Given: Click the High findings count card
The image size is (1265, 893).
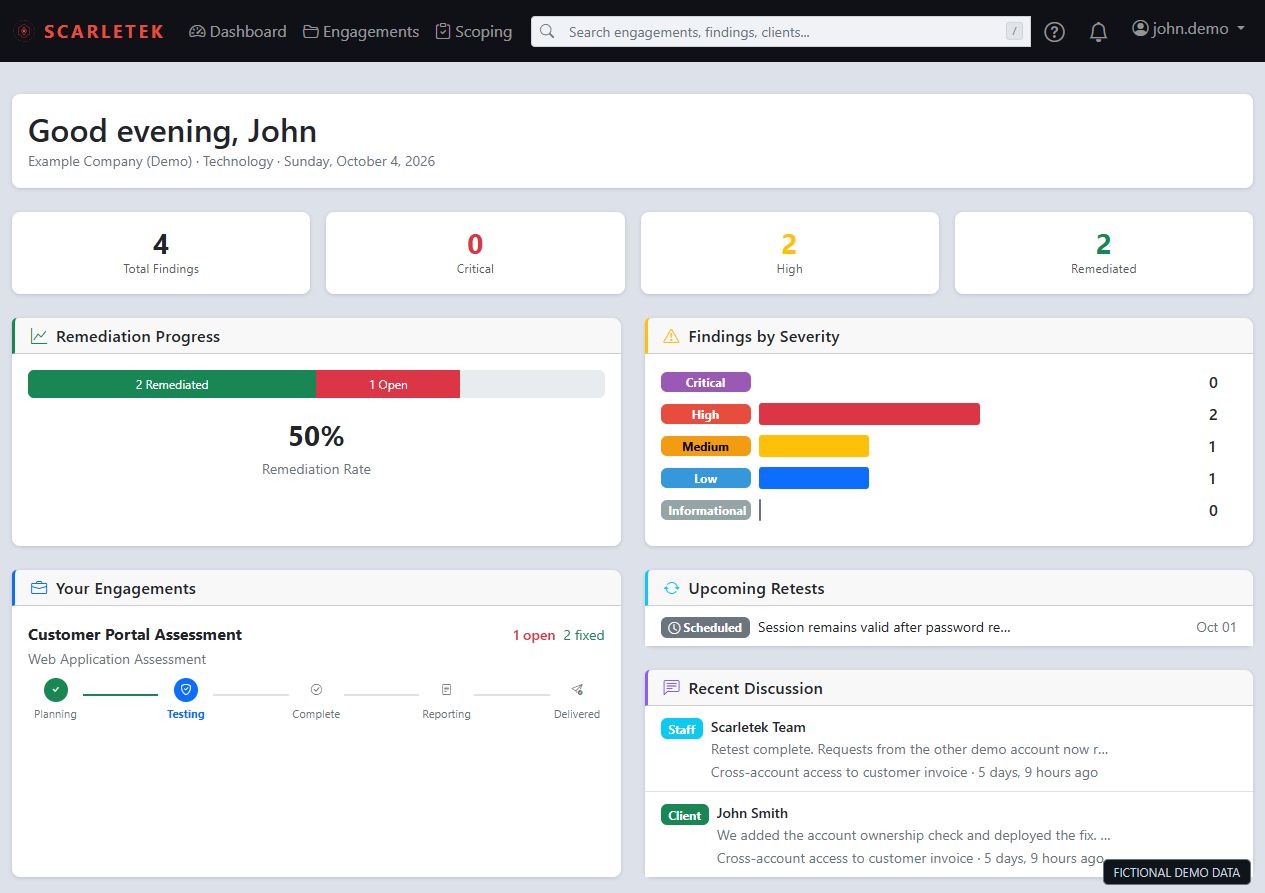Looking at the screenshot, I should 790,253.
